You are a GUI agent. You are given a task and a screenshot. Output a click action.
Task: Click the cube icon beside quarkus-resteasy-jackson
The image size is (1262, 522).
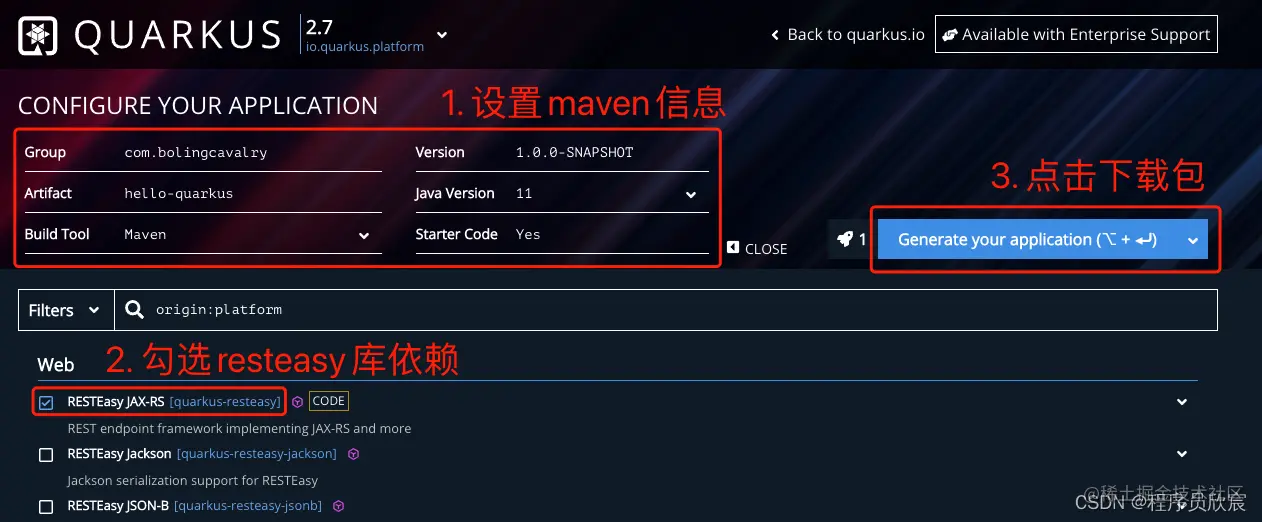point(353,454)
